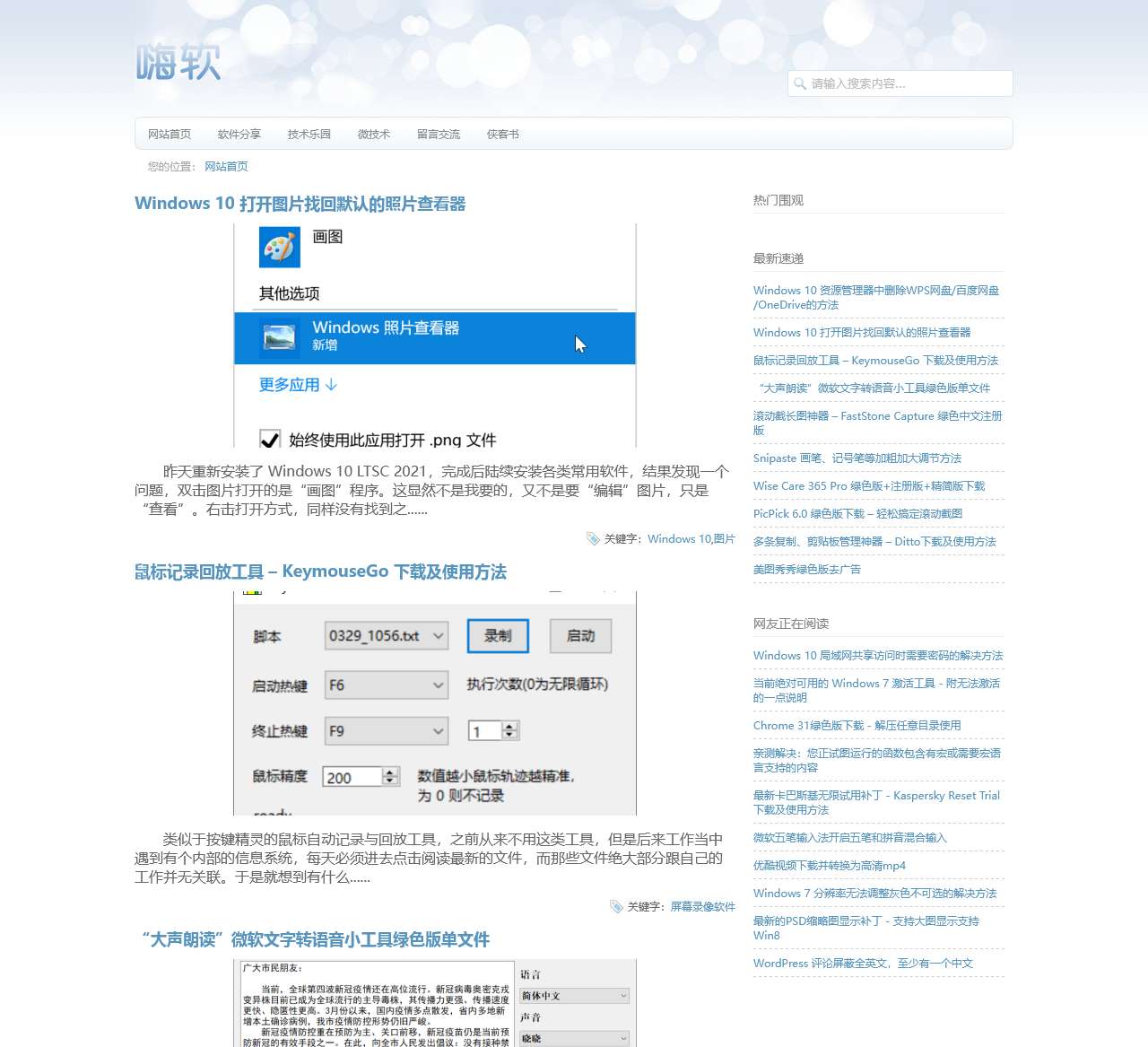Open sidebar link 鼠标记录回放工具 KeymouseGo
Viewport: 1148px width, 1047px height.
[875, 360]
